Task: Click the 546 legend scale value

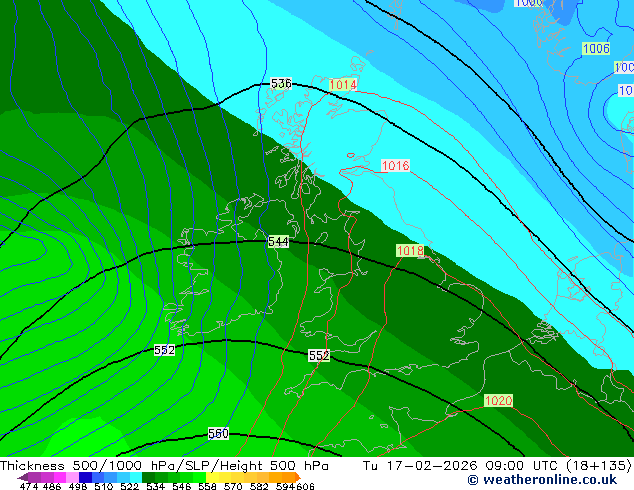Action: click(x=182, y=486)
